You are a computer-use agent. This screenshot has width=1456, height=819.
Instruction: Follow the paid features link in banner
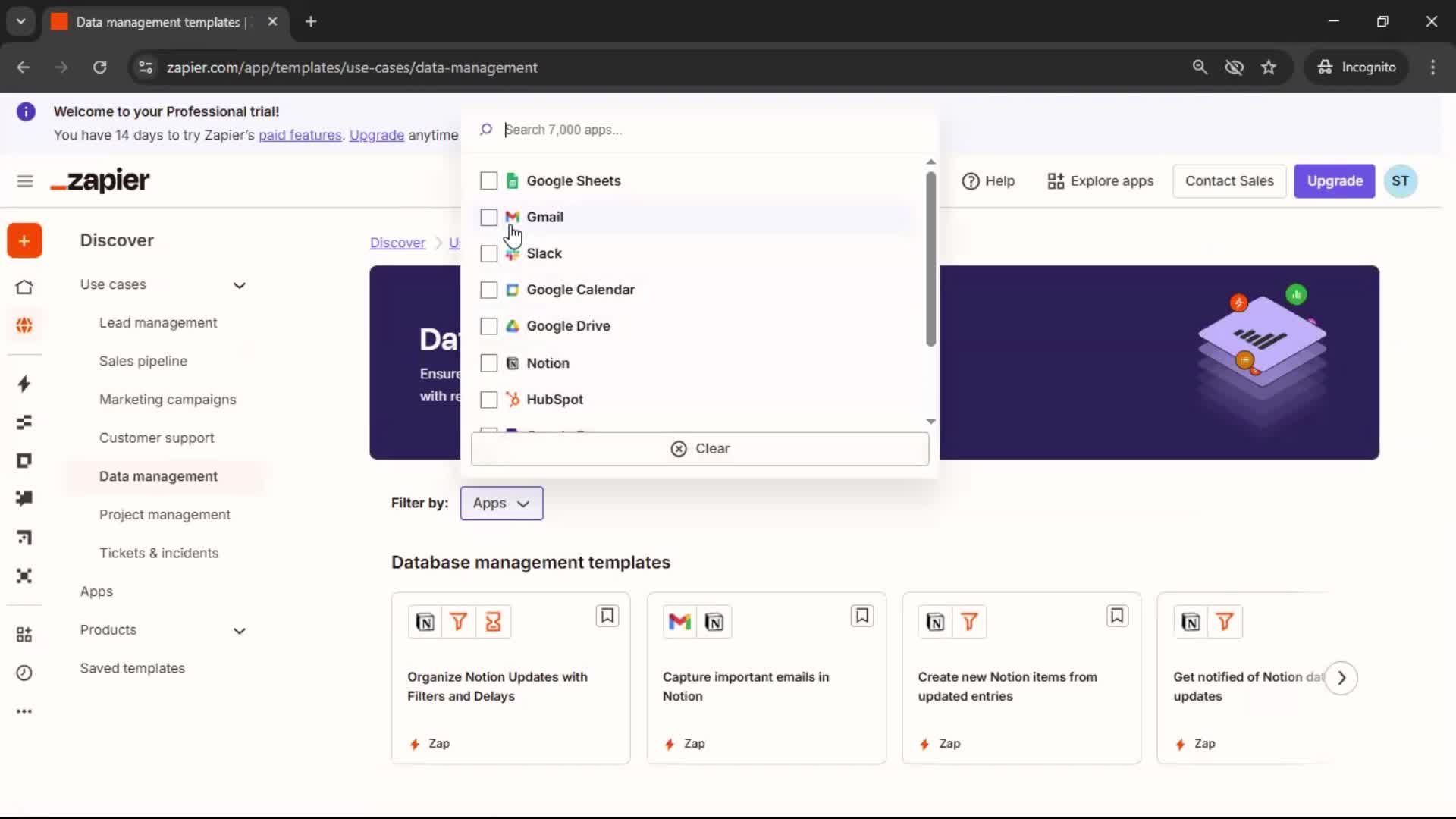[x=300, y=135]
